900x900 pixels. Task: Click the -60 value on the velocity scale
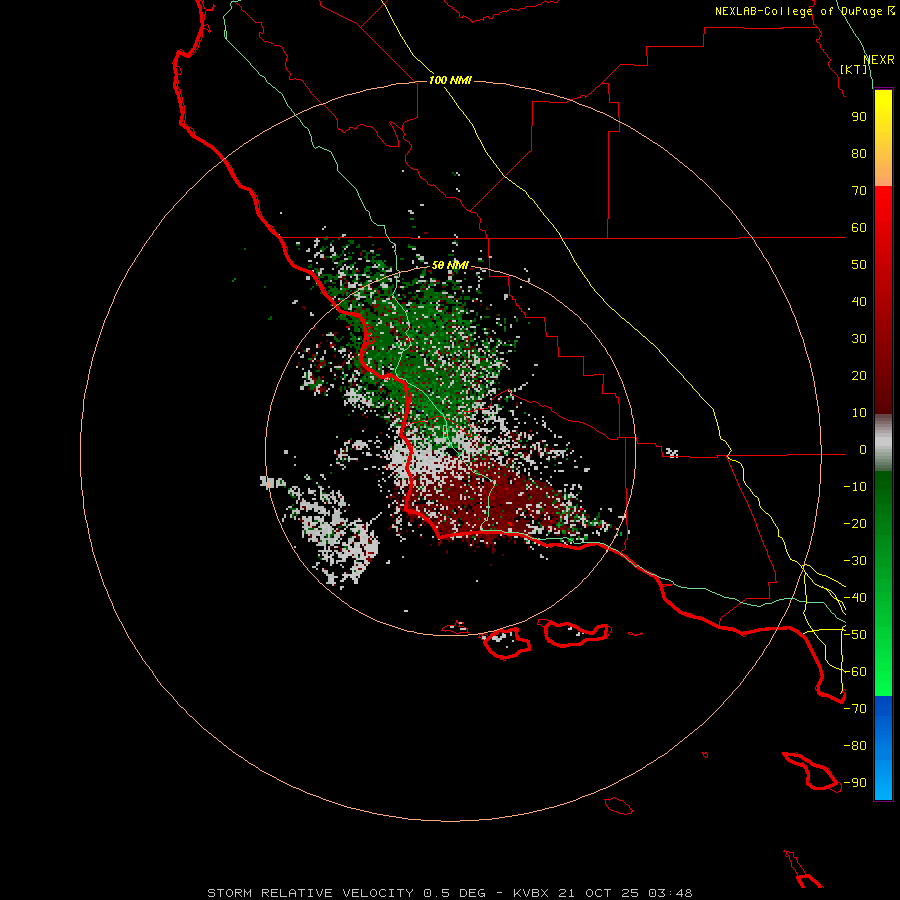coord(855,672)
